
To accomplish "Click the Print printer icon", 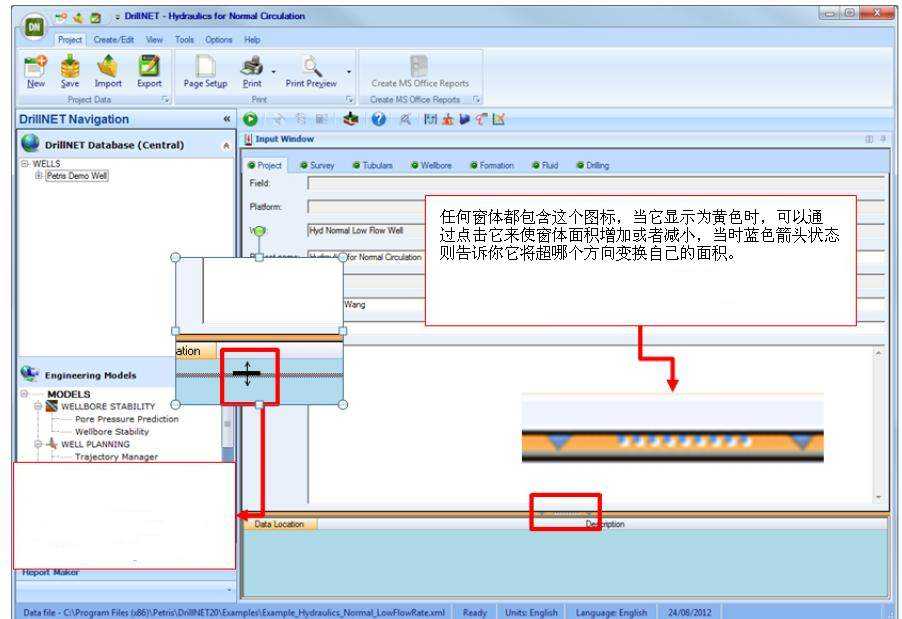I will pyautogui.click(x=252, y=66).
